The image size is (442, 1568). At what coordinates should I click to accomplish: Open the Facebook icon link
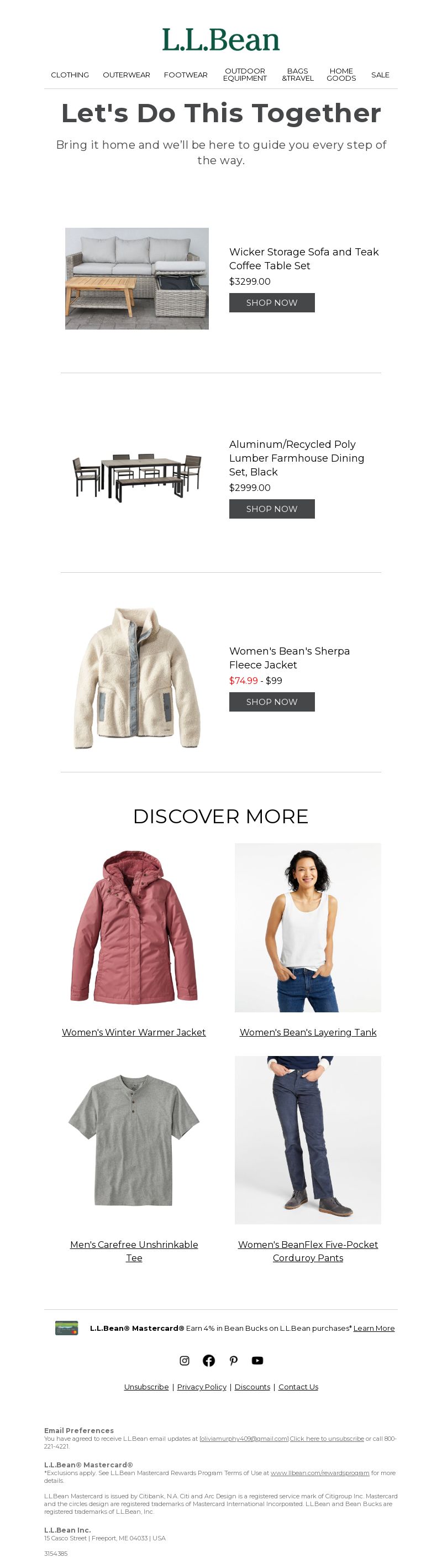pyautogui.click(x=208, y=1361)
